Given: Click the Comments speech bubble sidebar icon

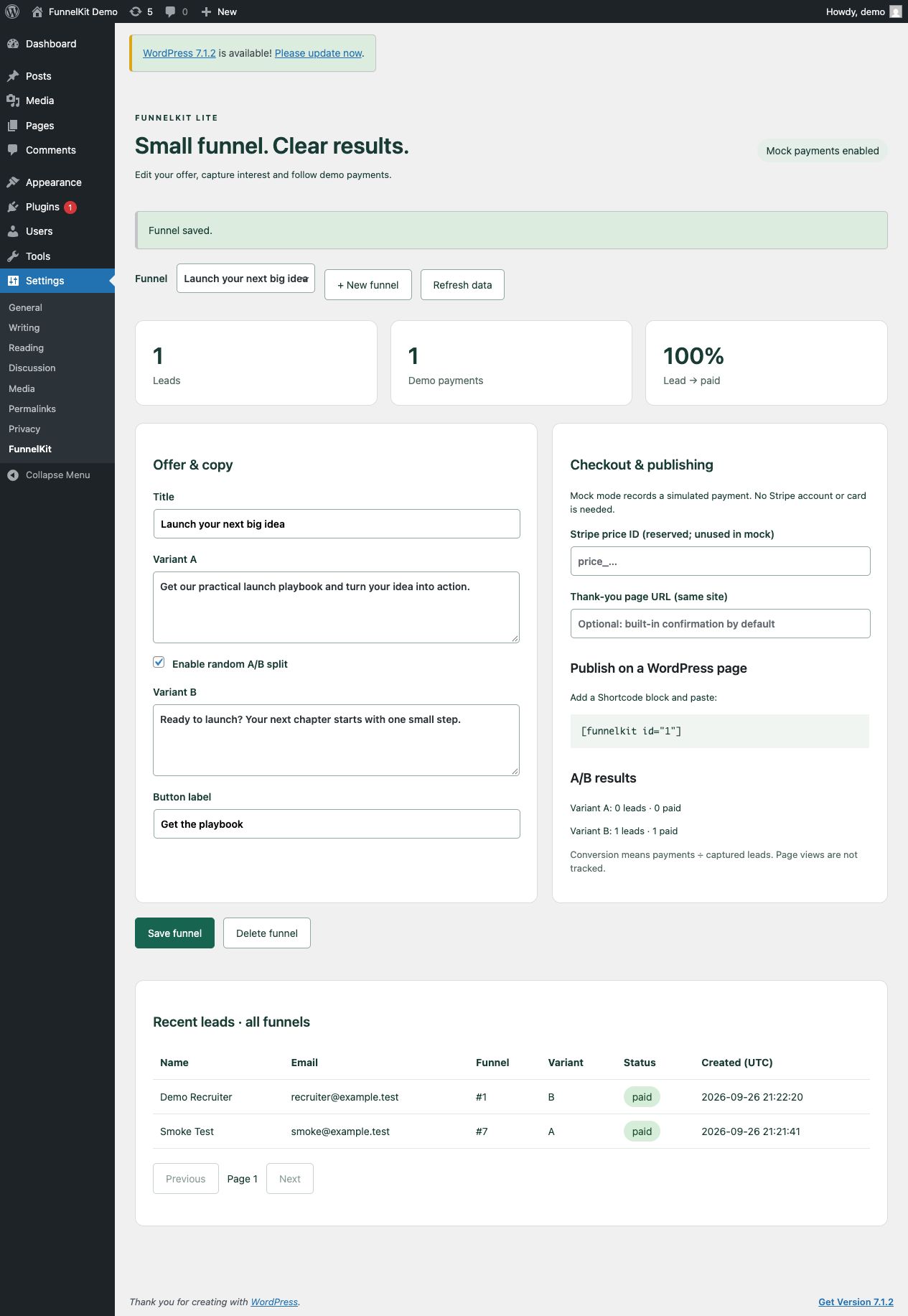Looking at the screenshot, I should [x=13, y=150].
